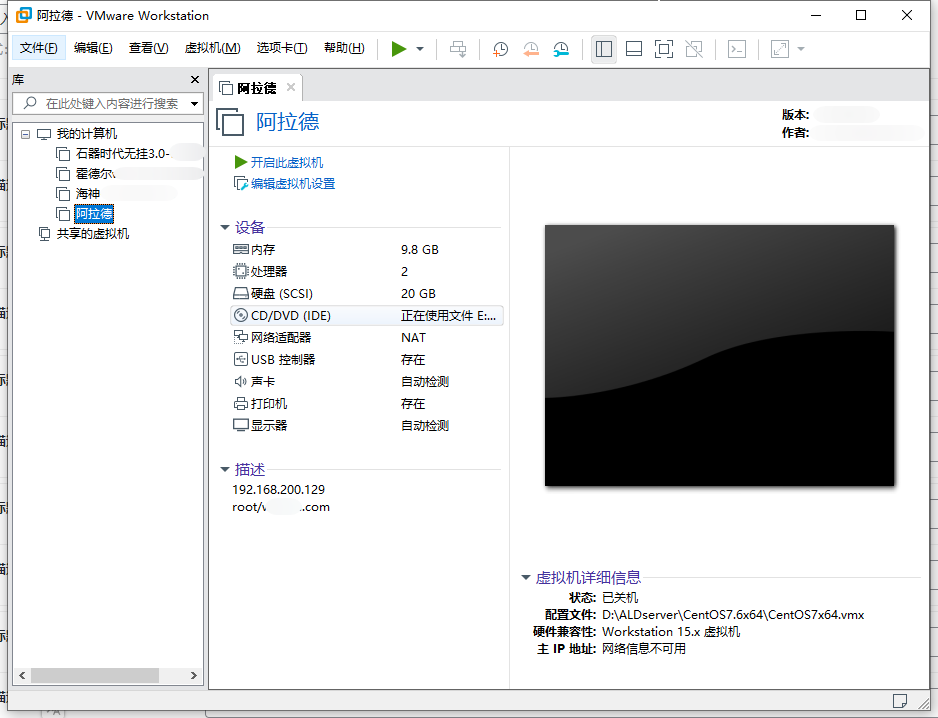Click the library horizontal scrollbar thumb
The image size is (938, 718).
95,676
